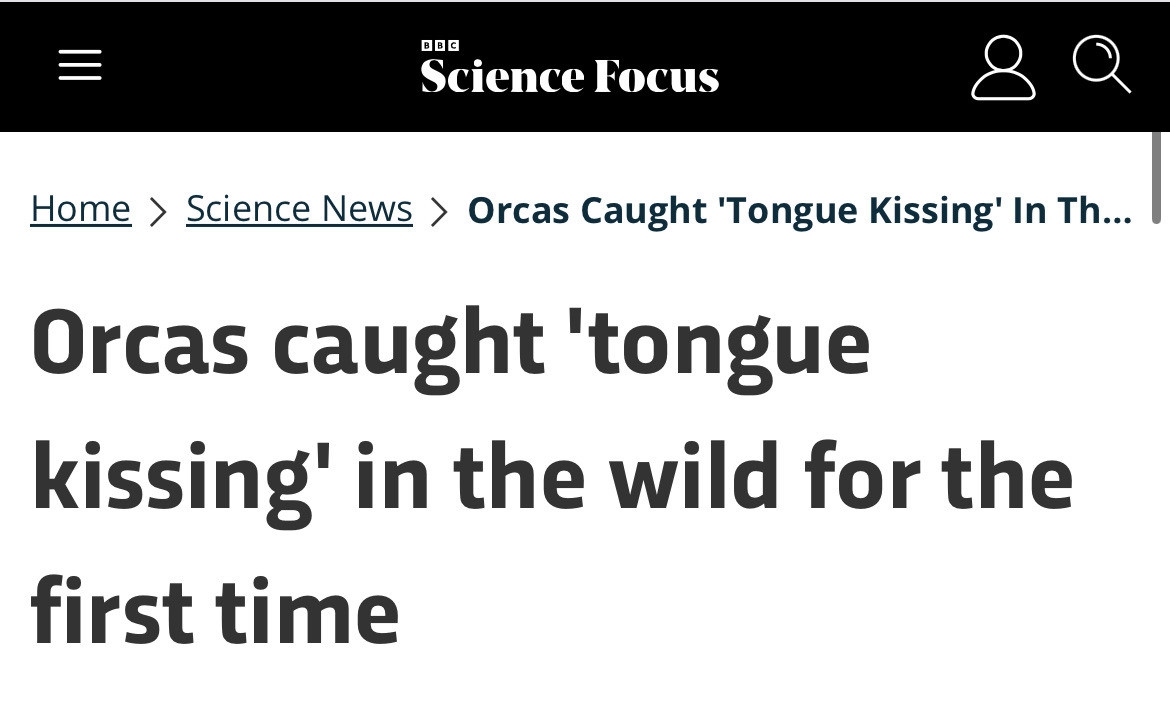Open the Science News breadcrumb link

[x=299, y=209]
